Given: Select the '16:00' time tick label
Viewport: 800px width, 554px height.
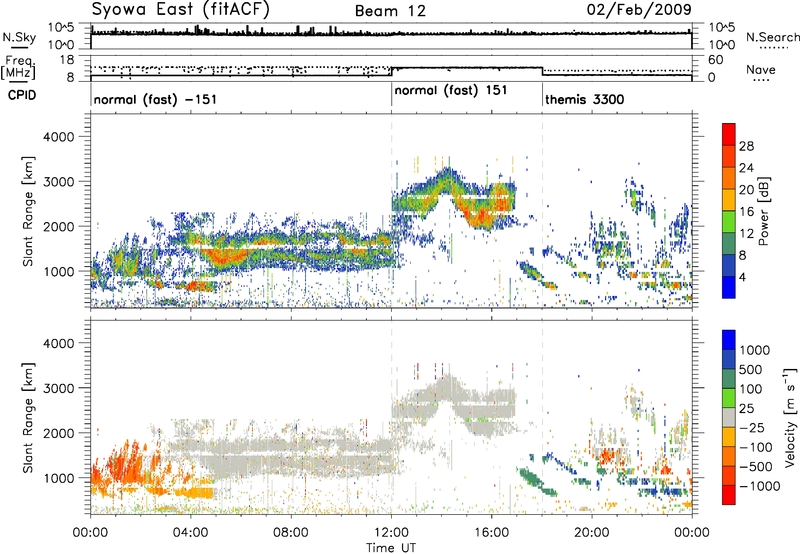Looking at the screenshot, I should (x=491, y=533).
